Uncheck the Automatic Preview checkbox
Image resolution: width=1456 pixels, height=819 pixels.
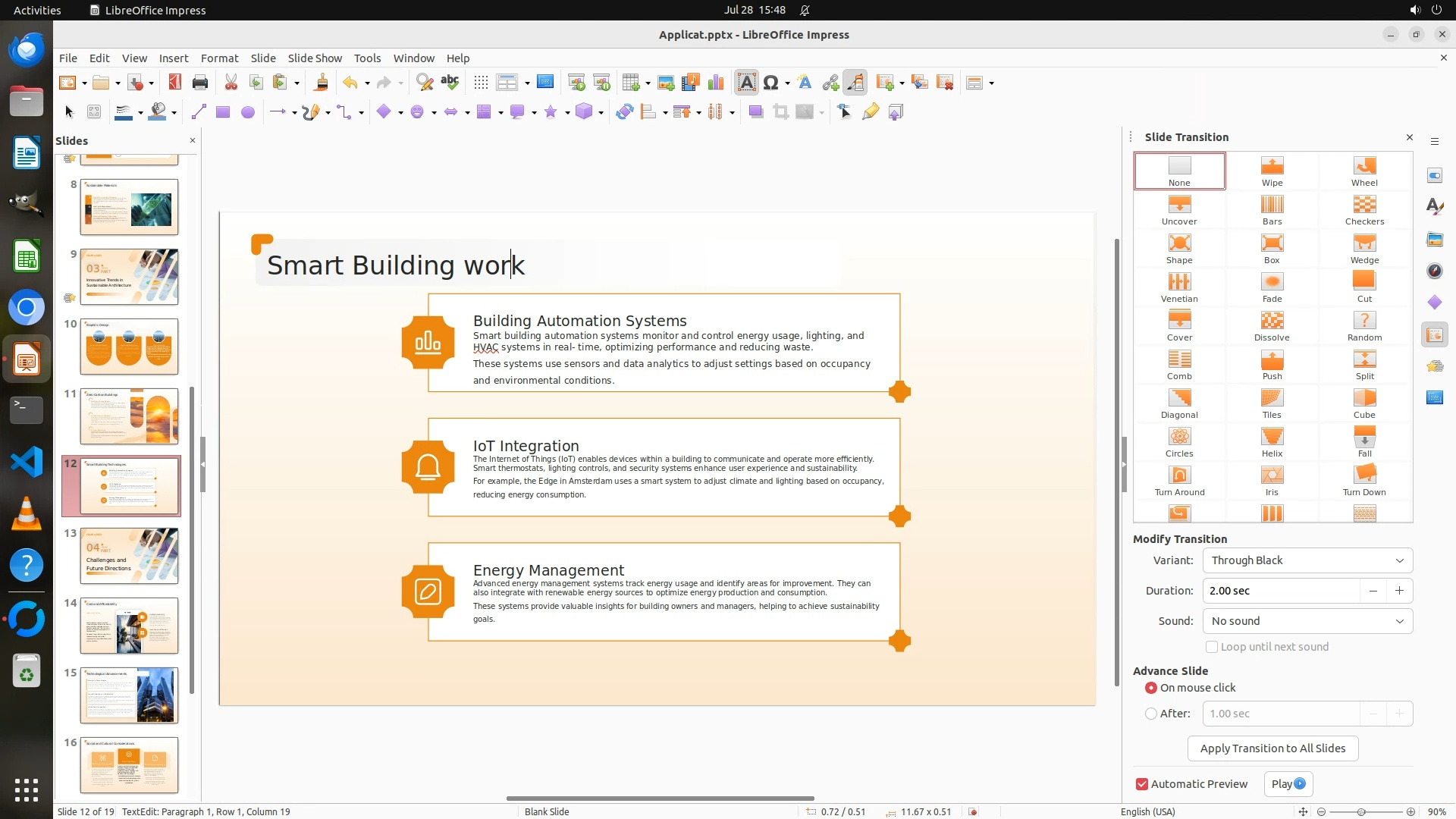click(x=1142, y=784)
